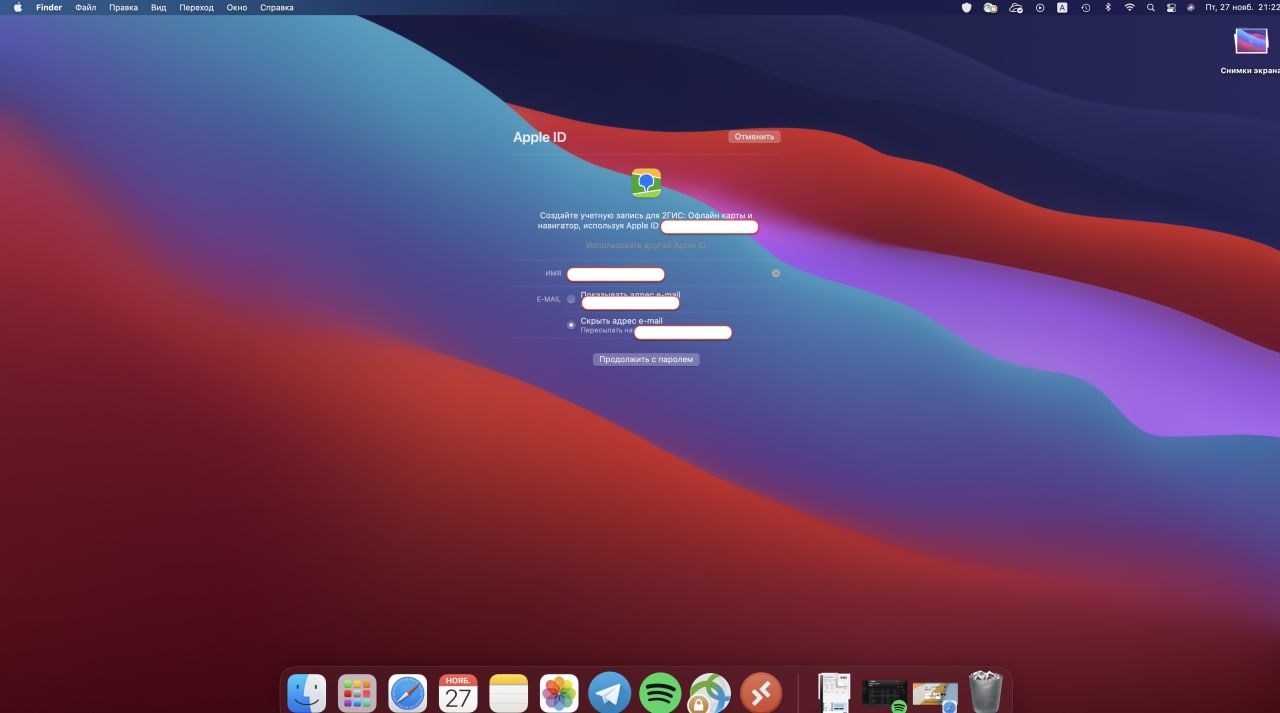Open the Переход menu
This screenshot has height=713, width=1280.
(x=196, y=7)
